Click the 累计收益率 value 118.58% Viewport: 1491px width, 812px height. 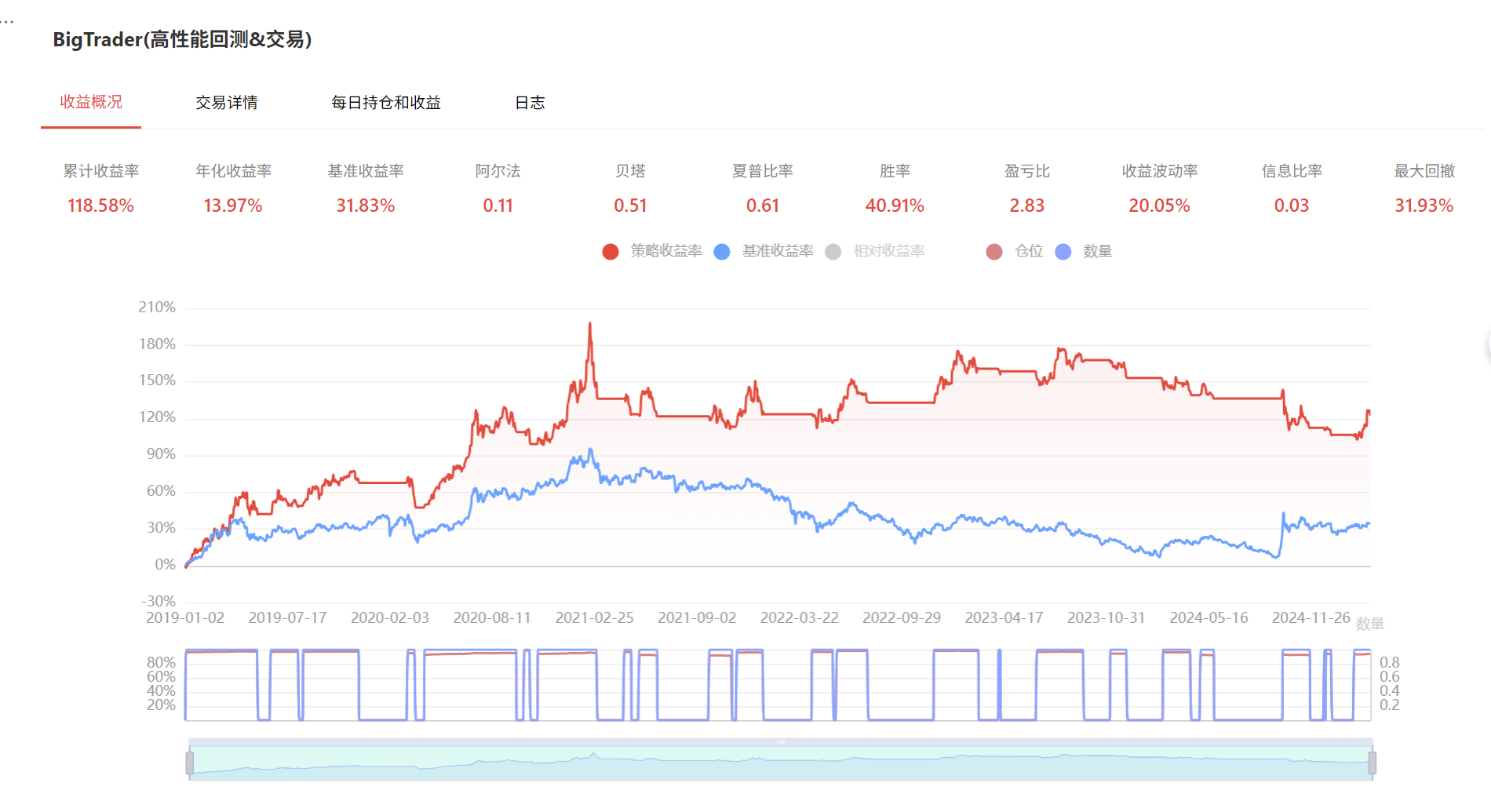pos(100,206)
